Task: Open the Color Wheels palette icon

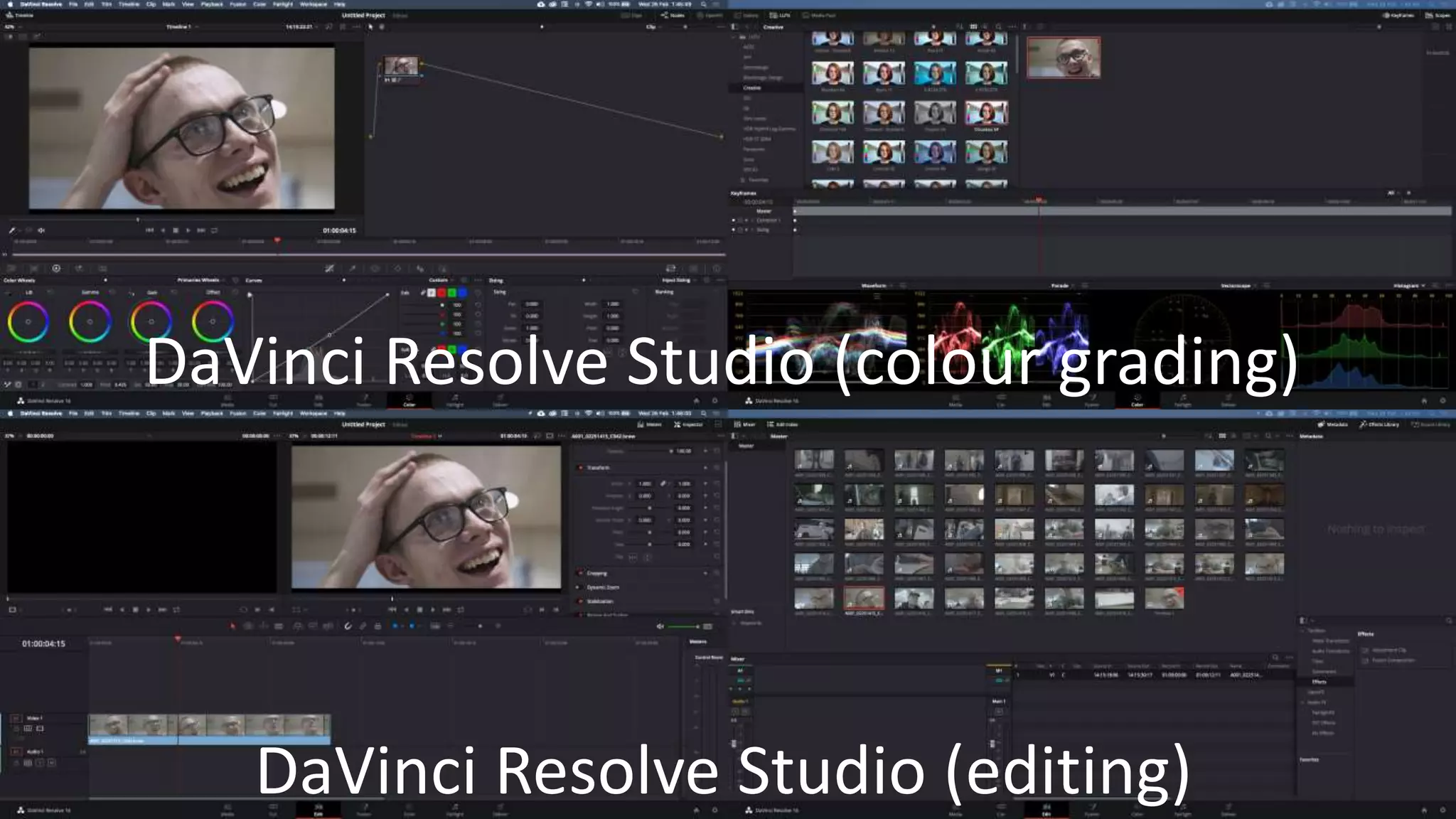Action: (56, 269)
